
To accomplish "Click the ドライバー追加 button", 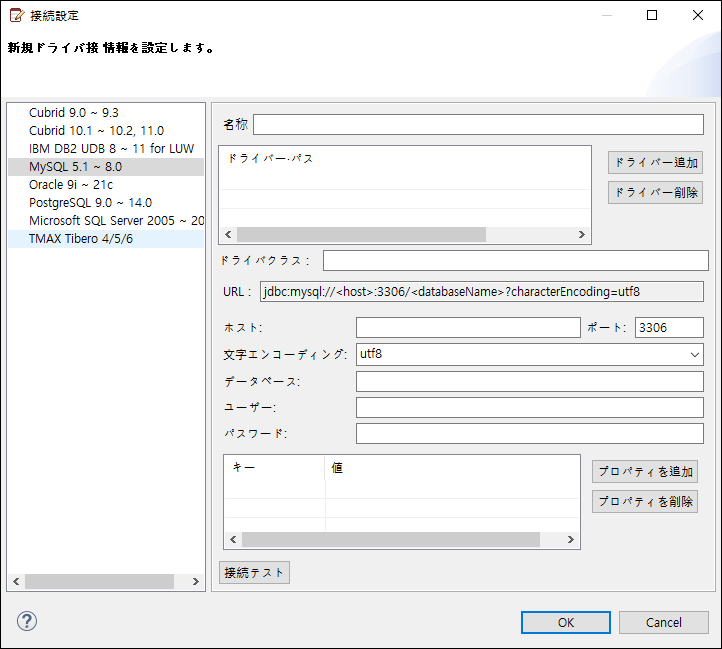I will coord(655,163).
